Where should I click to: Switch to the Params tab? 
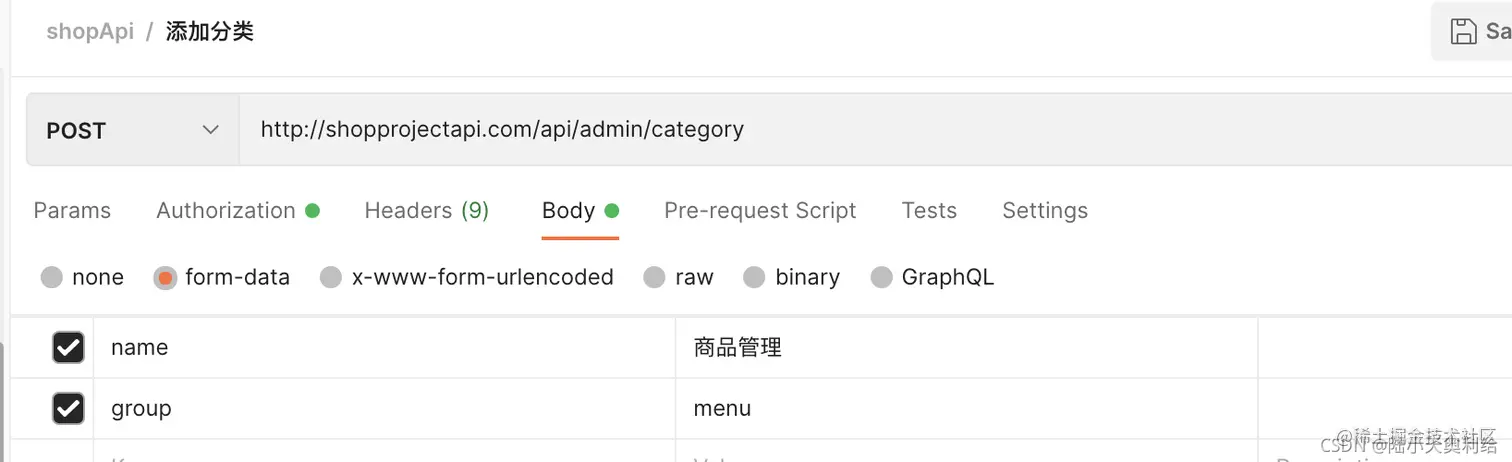pyautogui.click(x=72, y=211)
